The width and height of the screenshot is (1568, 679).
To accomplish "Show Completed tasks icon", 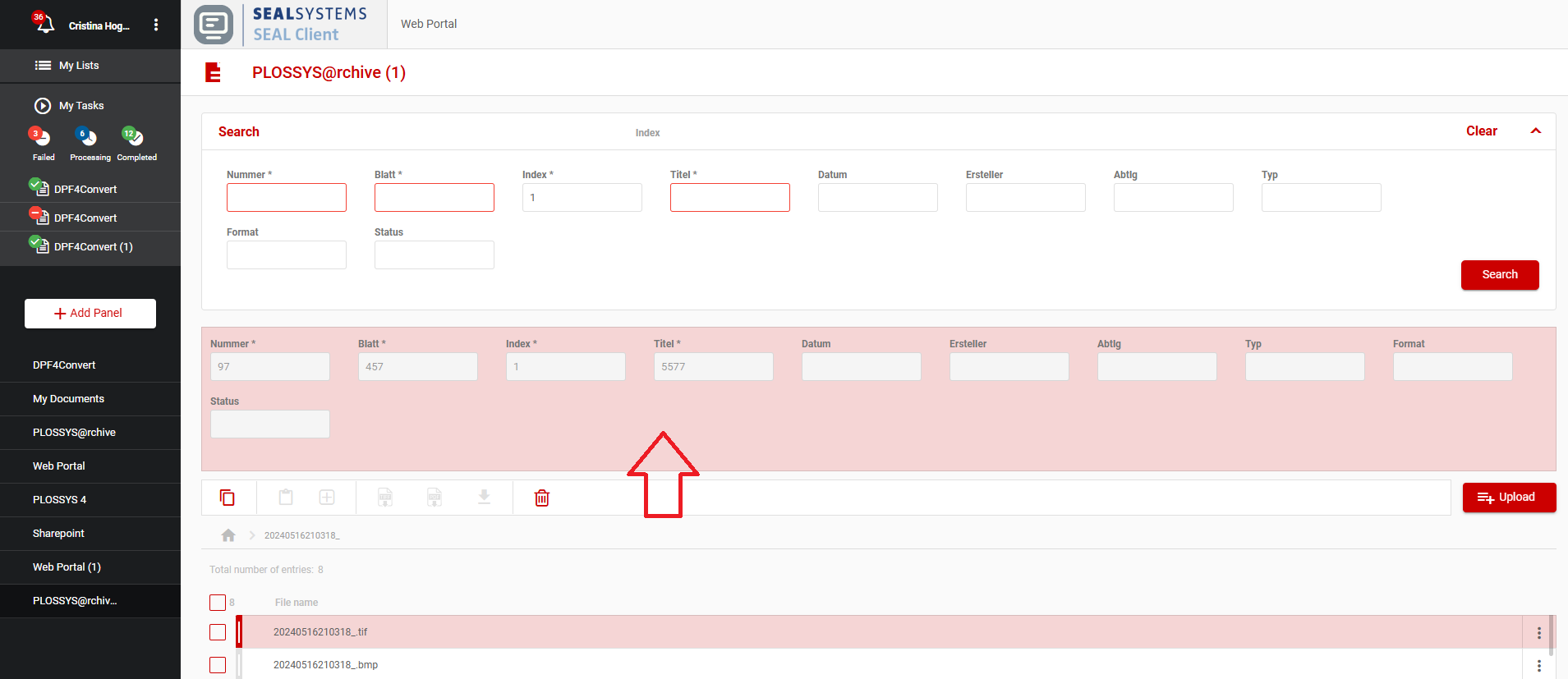I will point(133,136).
